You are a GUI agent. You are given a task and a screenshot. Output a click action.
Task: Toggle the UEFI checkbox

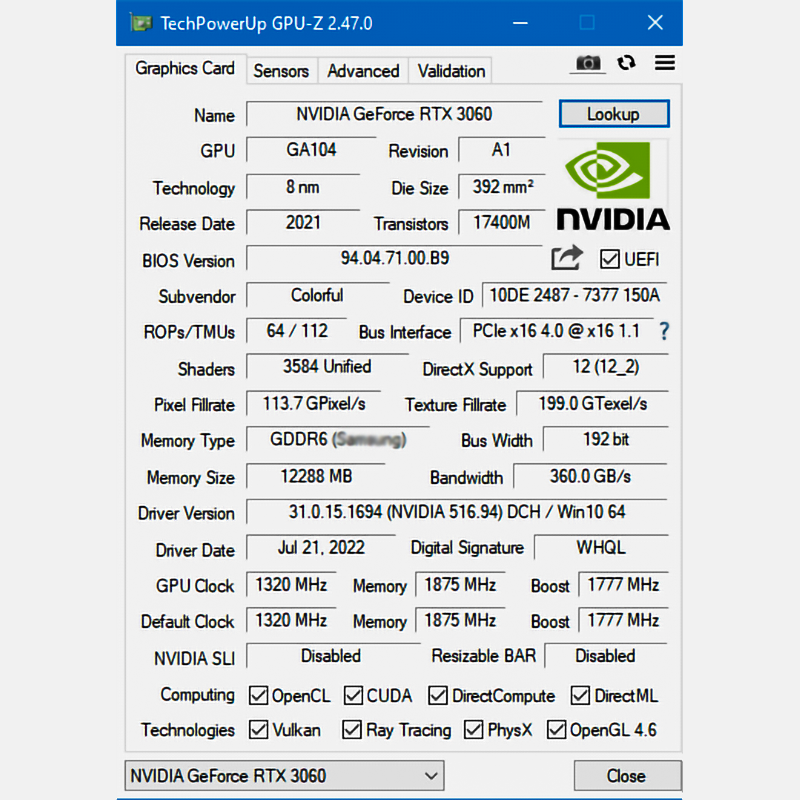(x=609, y=260)
